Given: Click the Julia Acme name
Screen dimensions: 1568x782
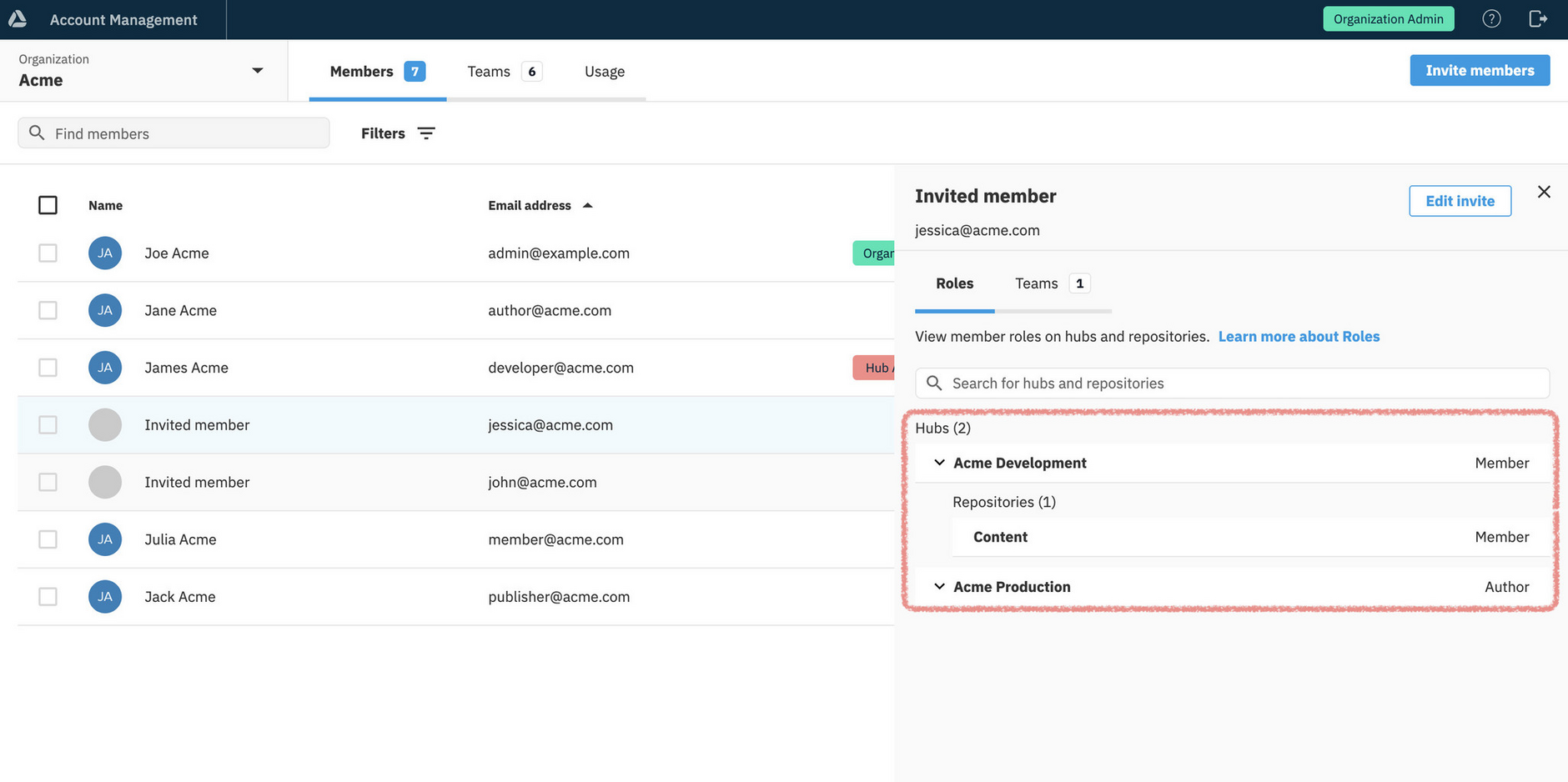Looking at the screenshot, I should click(180, 539).
